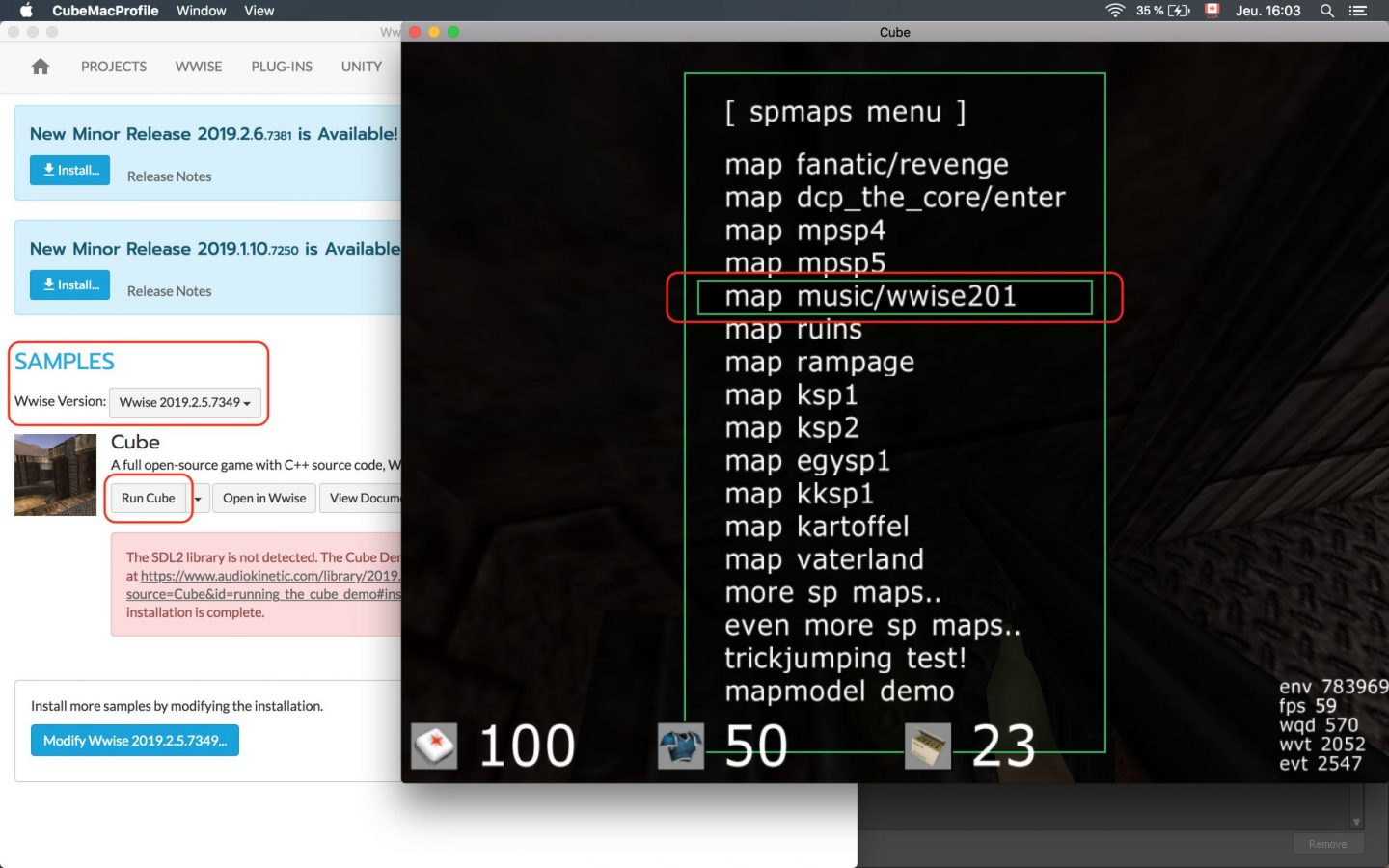Click the ammo box icon in Cube HUD
The height and width of the screenshot is (868, 1389).
[x=928, y=746]
